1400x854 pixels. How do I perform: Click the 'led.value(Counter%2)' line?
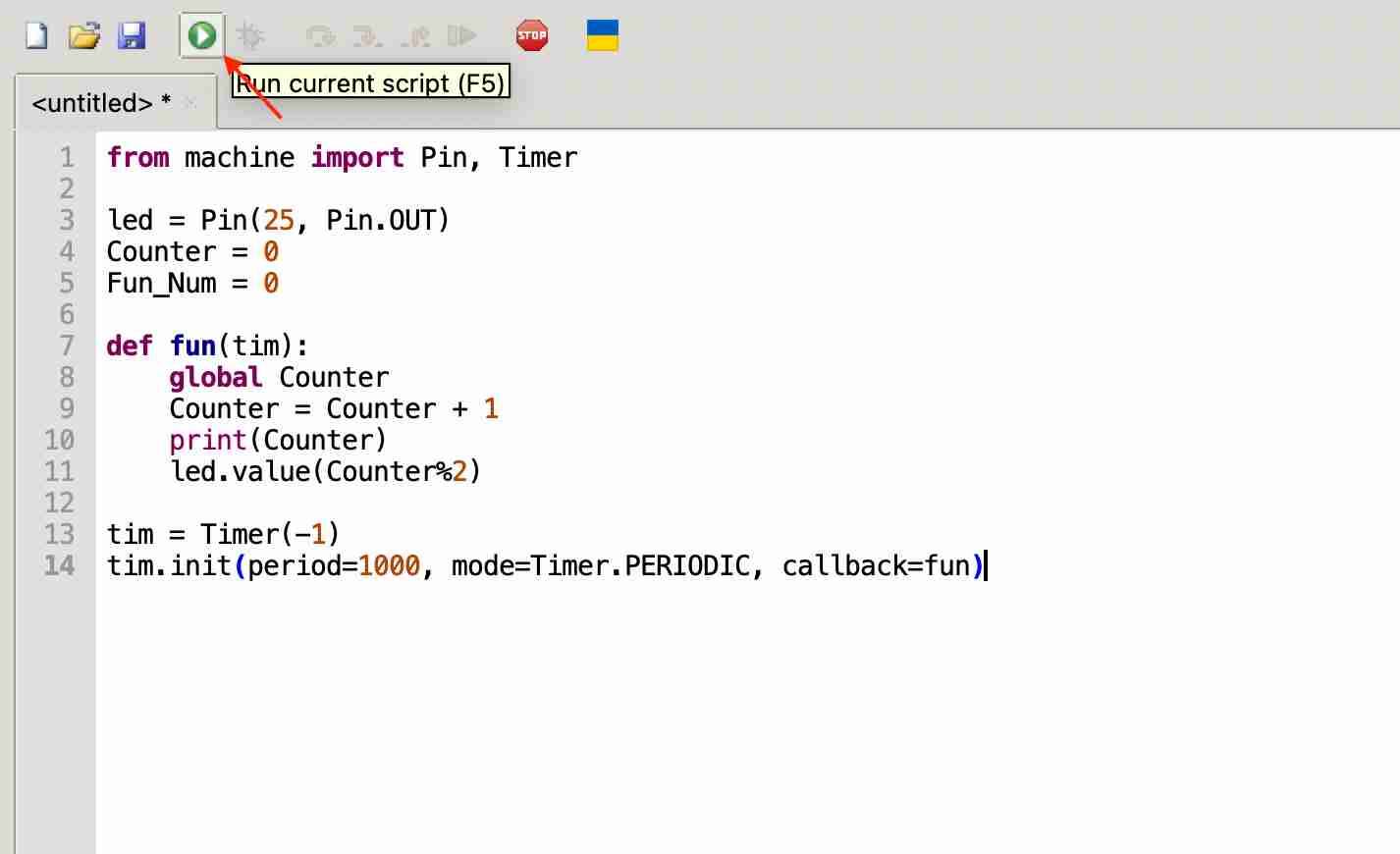pos(326,471)
